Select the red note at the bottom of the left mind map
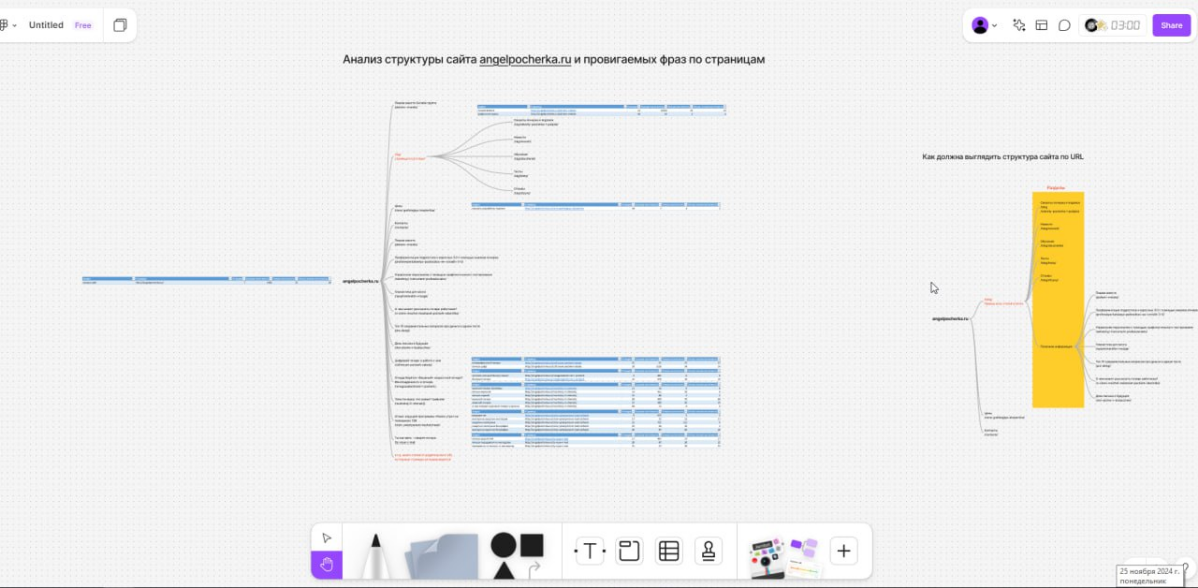The width and height of the screenshot is (1198, 588). coord(423,457)
